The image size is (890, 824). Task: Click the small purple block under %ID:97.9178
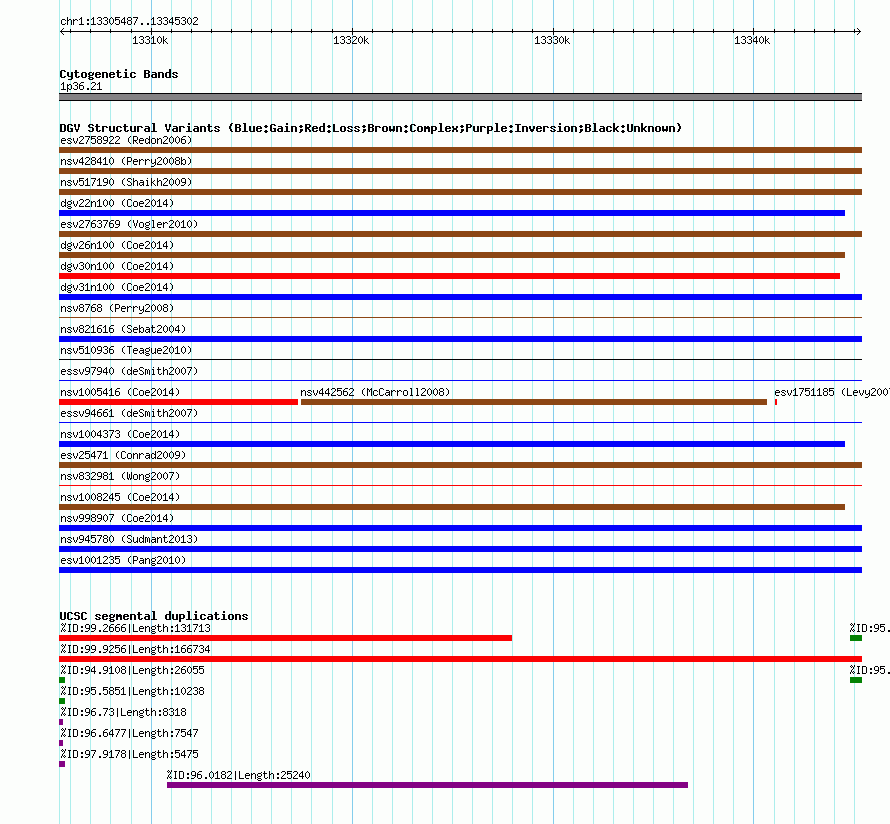(x=62, y=764)
